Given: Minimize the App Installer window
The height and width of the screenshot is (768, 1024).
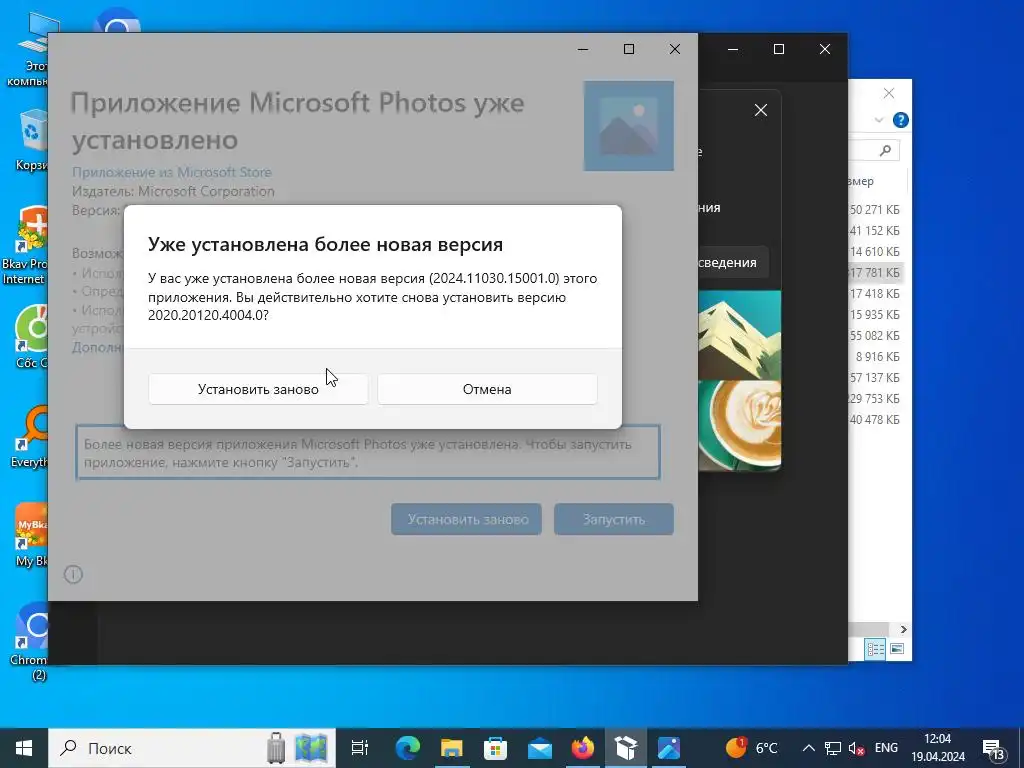Looking at the screenshot, I should click(x=583, y=49).
